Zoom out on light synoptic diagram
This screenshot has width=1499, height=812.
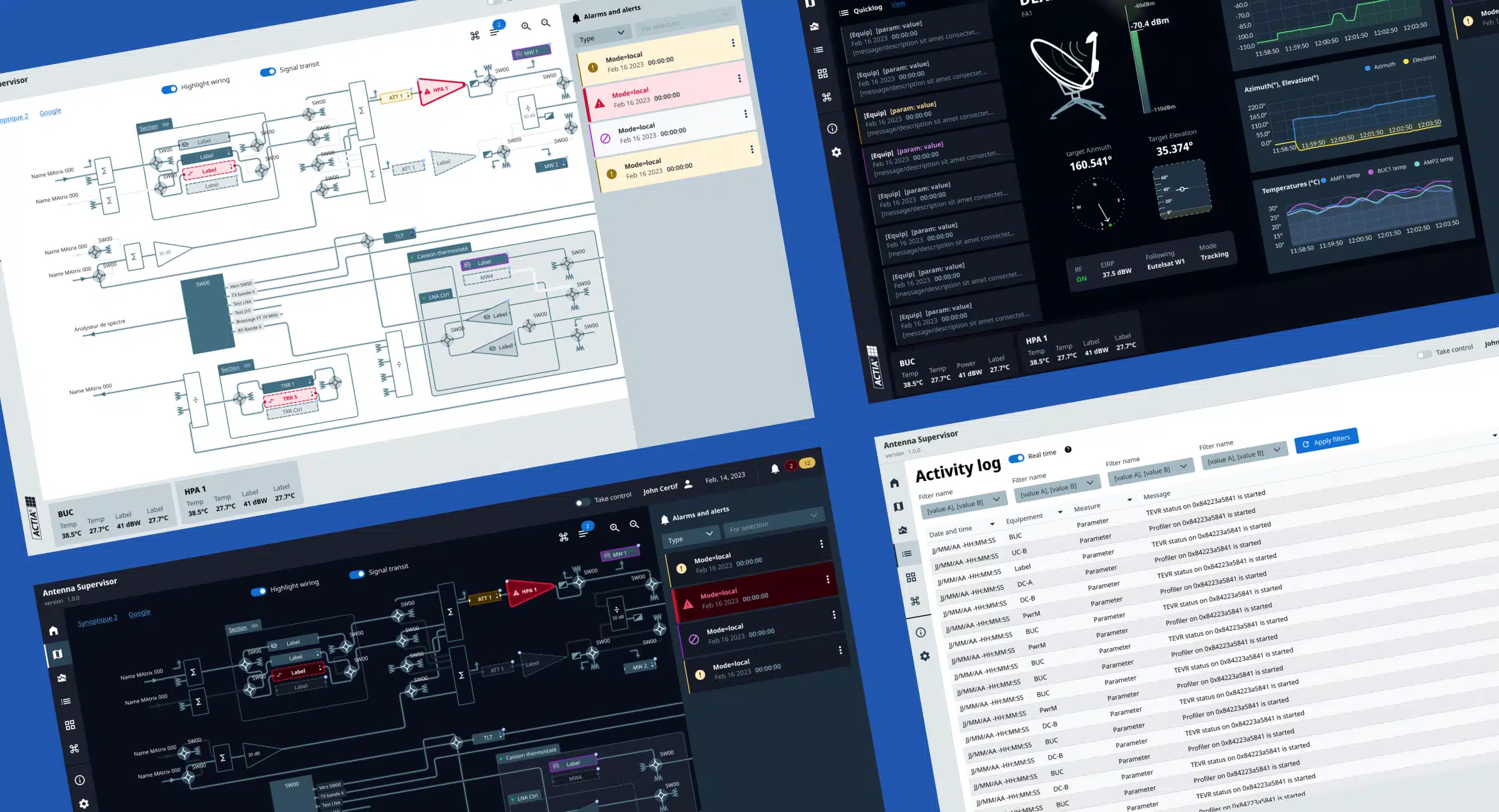[546, 23]
